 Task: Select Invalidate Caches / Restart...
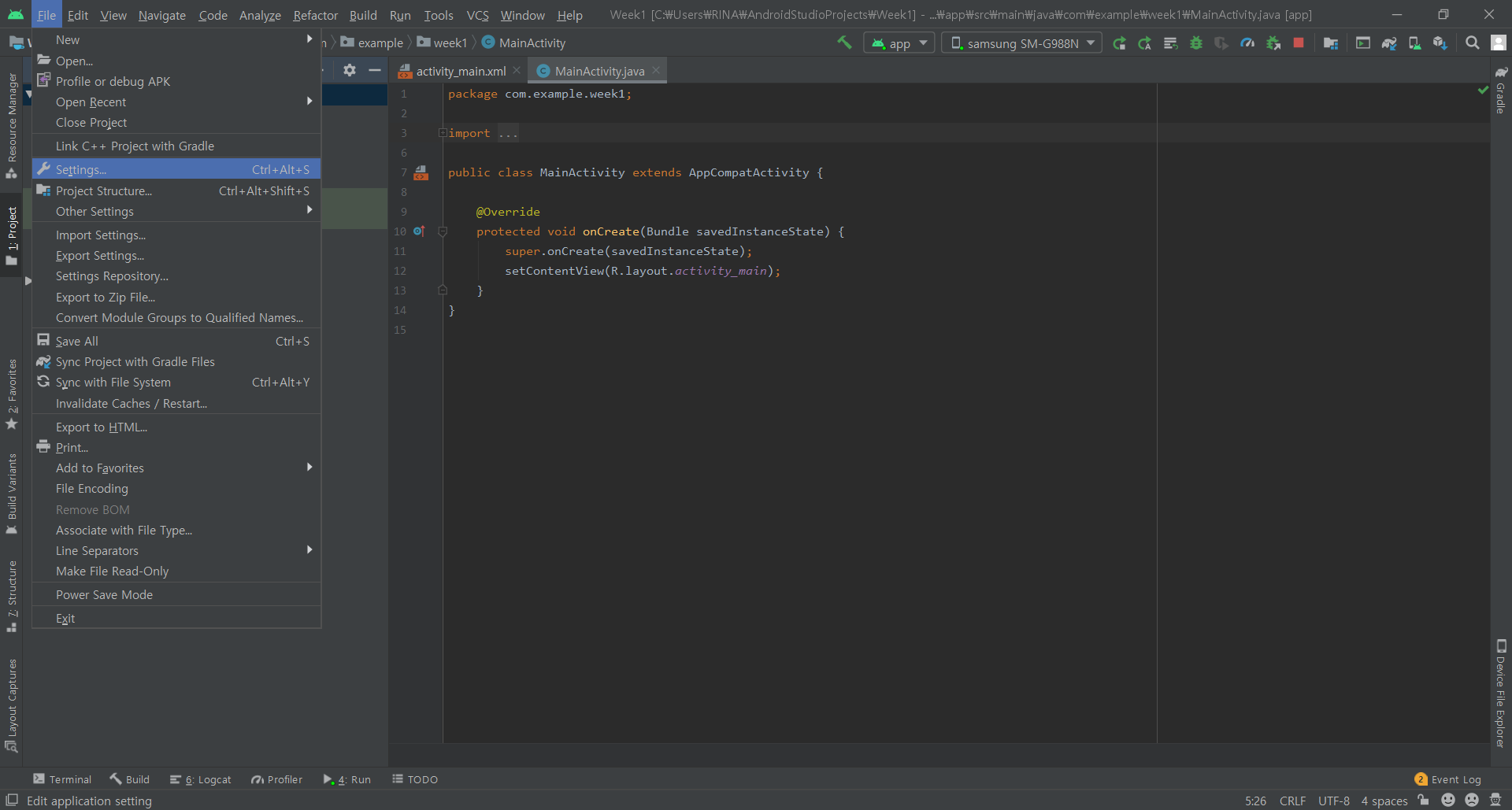click(176, 403)
